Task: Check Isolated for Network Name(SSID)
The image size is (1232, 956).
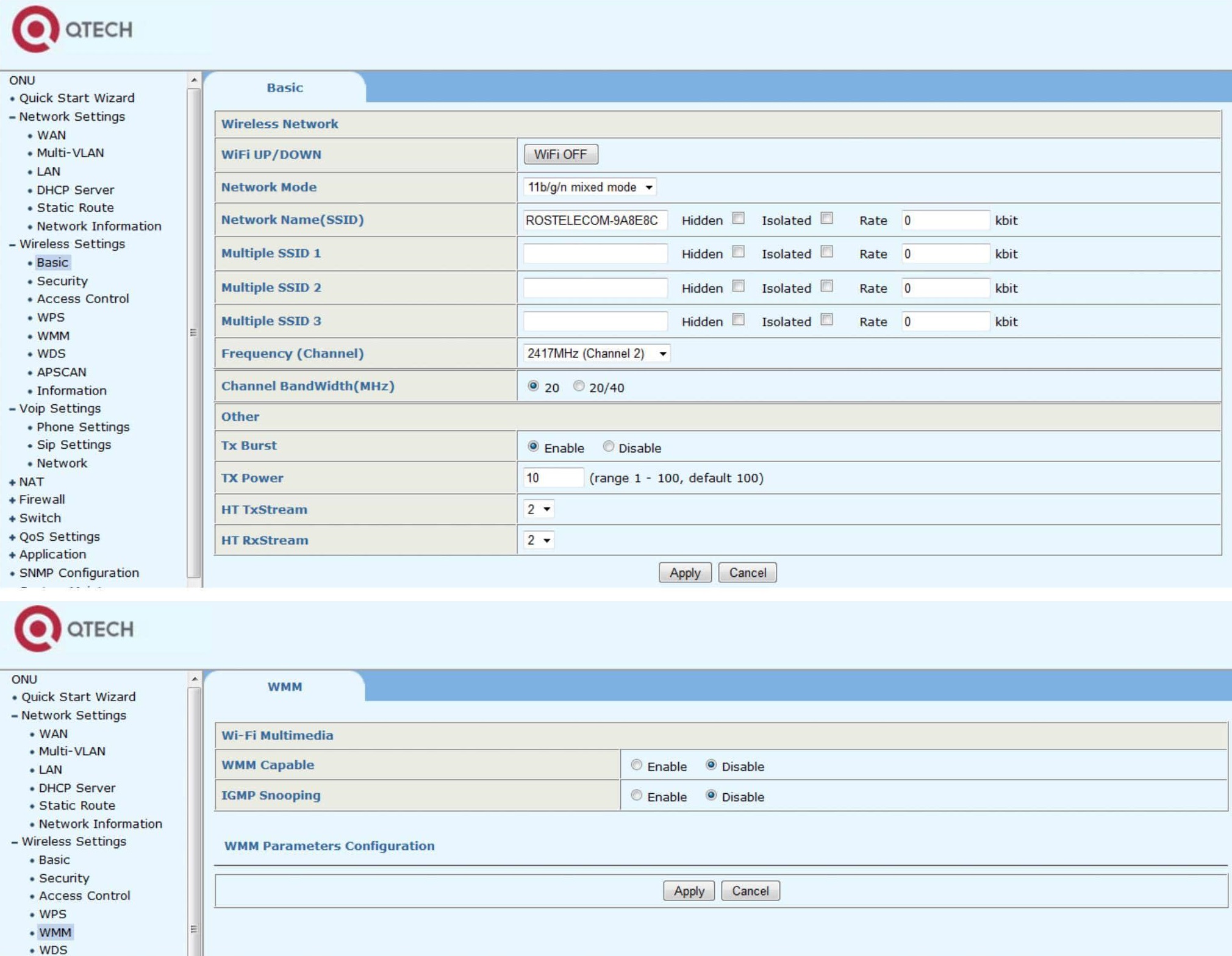Action: pyautogui.click(x=826, y=218)
